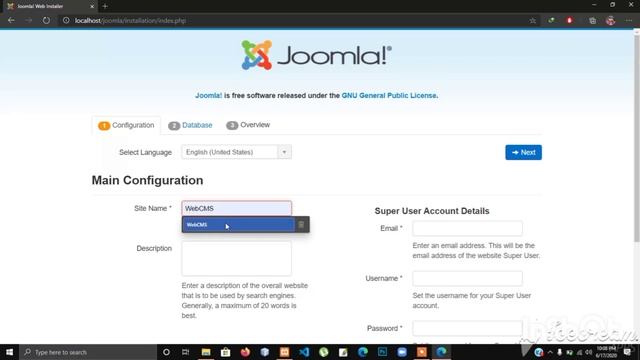Switch to the Overview step tab
Viewport: 640px width, 360px height.
pyautogui.click(x=248, y=125)
